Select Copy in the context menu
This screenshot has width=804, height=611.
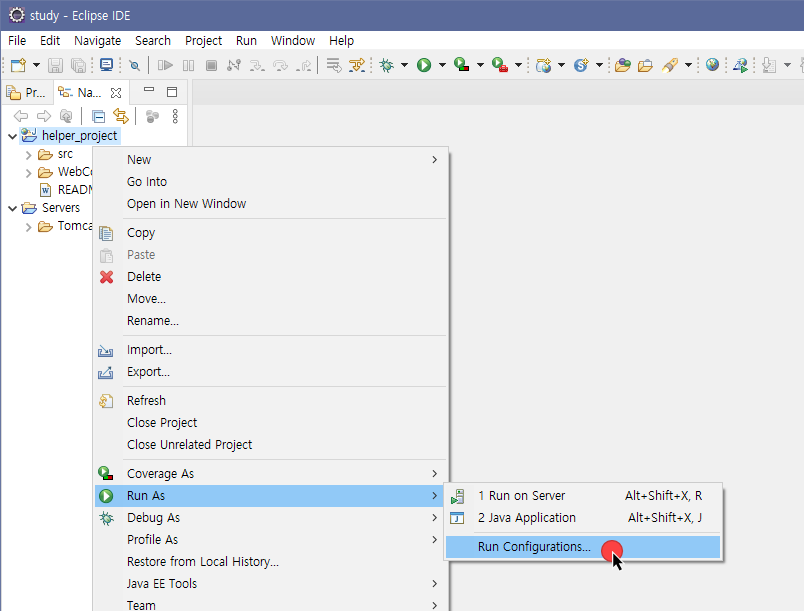click(270, 233)
